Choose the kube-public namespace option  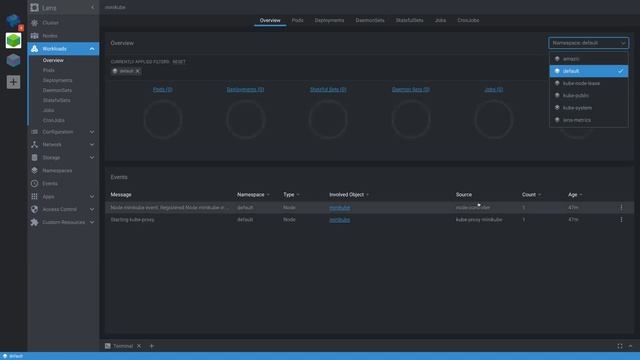point(589,96)
